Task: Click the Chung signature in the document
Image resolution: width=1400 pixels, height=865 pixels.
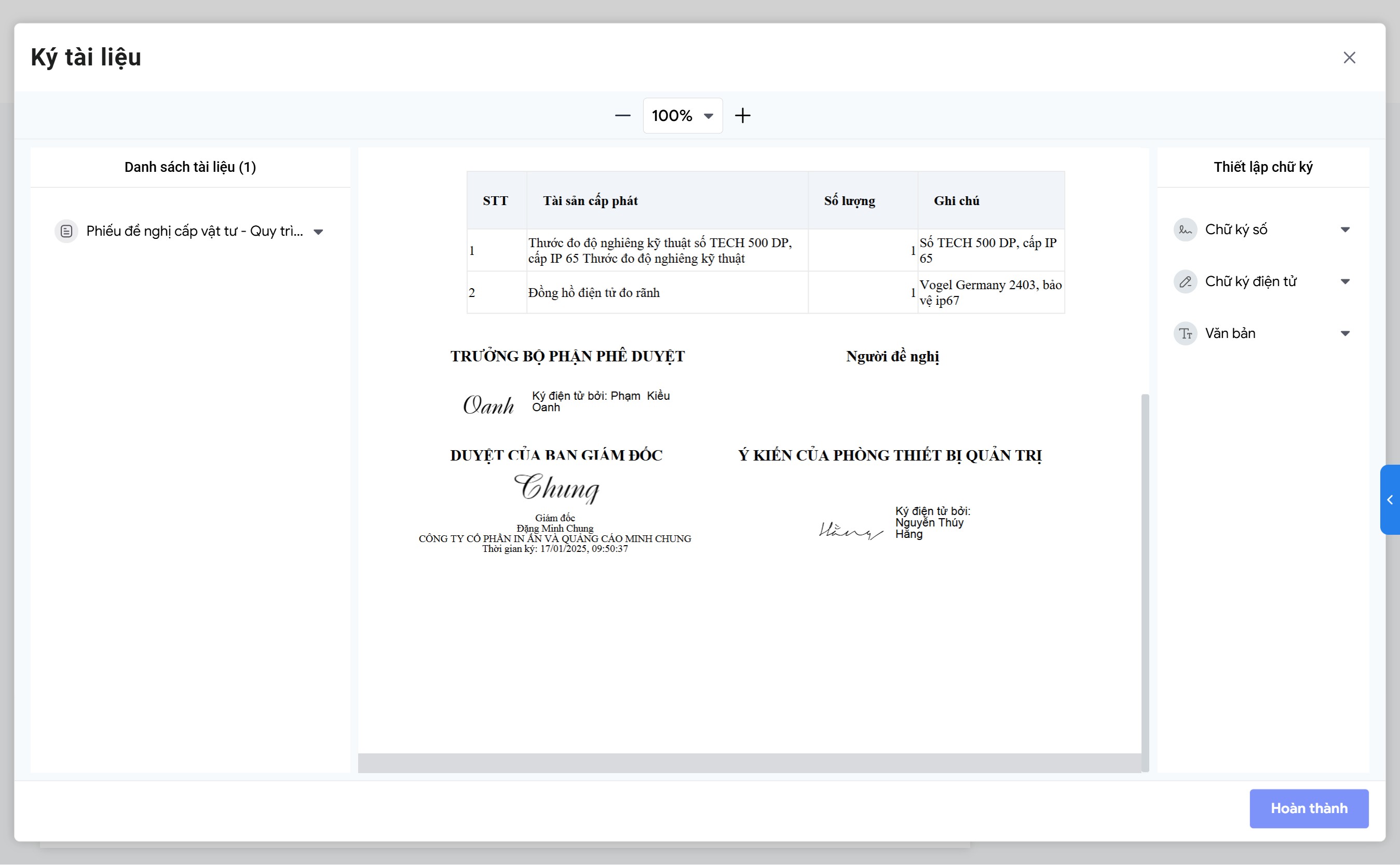Action: [556, 489]
